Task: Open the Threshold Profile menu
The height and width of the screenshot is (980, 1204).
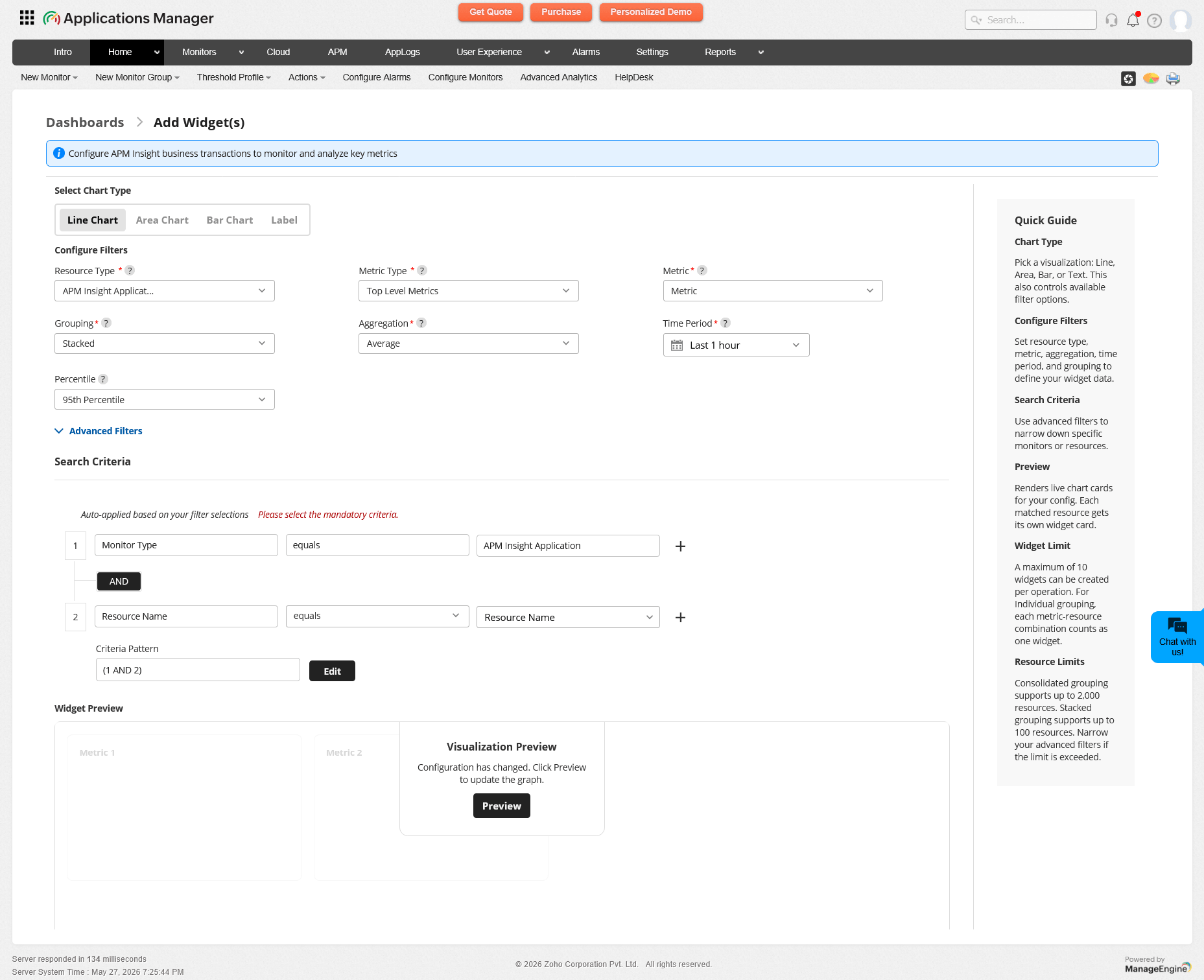Action: [x=234, y=77]
